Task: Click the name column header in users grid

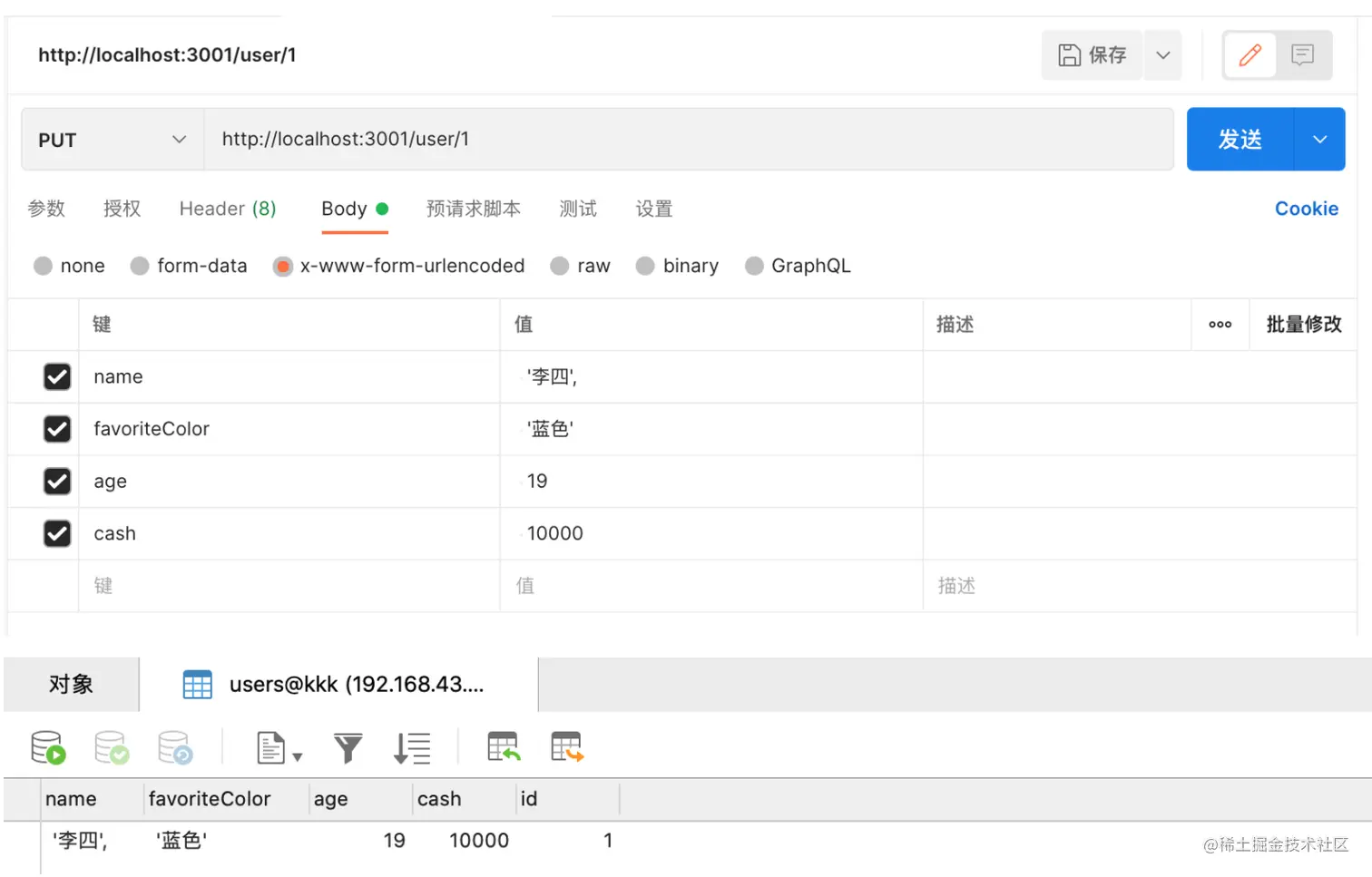Action: pyautogui.click(x=93, y=799)
